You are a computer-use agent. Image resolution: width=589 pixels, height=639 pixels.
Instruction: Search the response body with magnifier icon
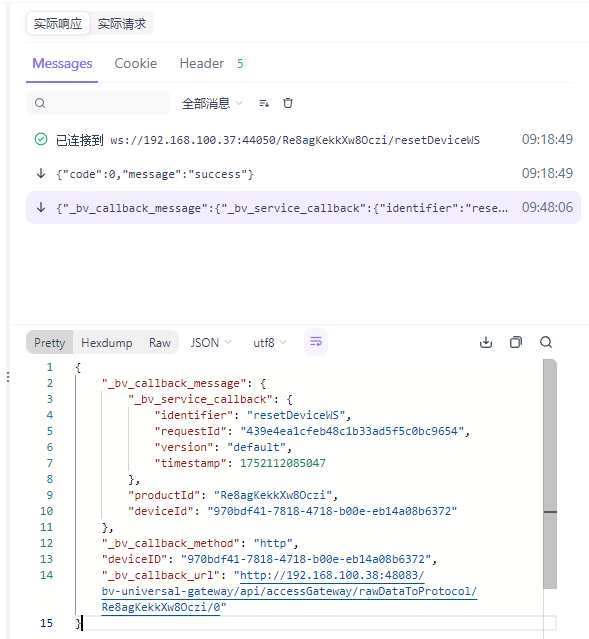pos(546,342)
